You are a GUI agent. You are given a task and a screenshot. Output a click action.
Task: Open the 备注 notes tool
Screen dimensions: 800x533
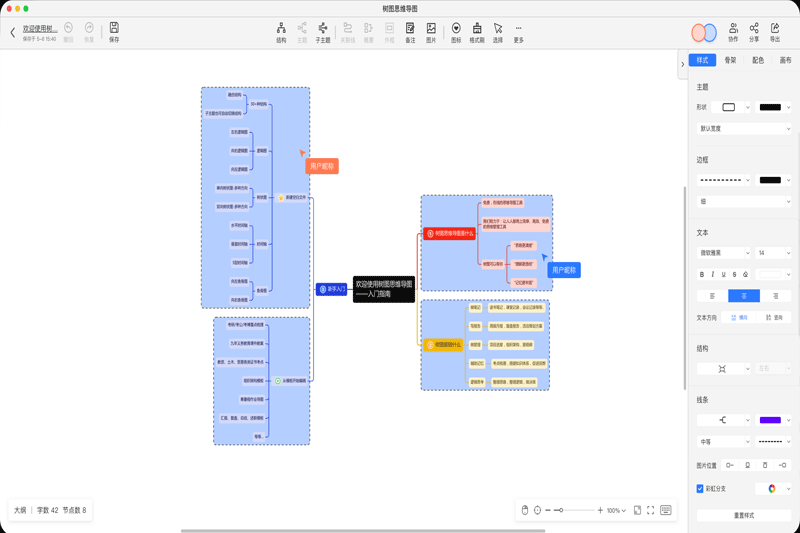pos(410,32)
